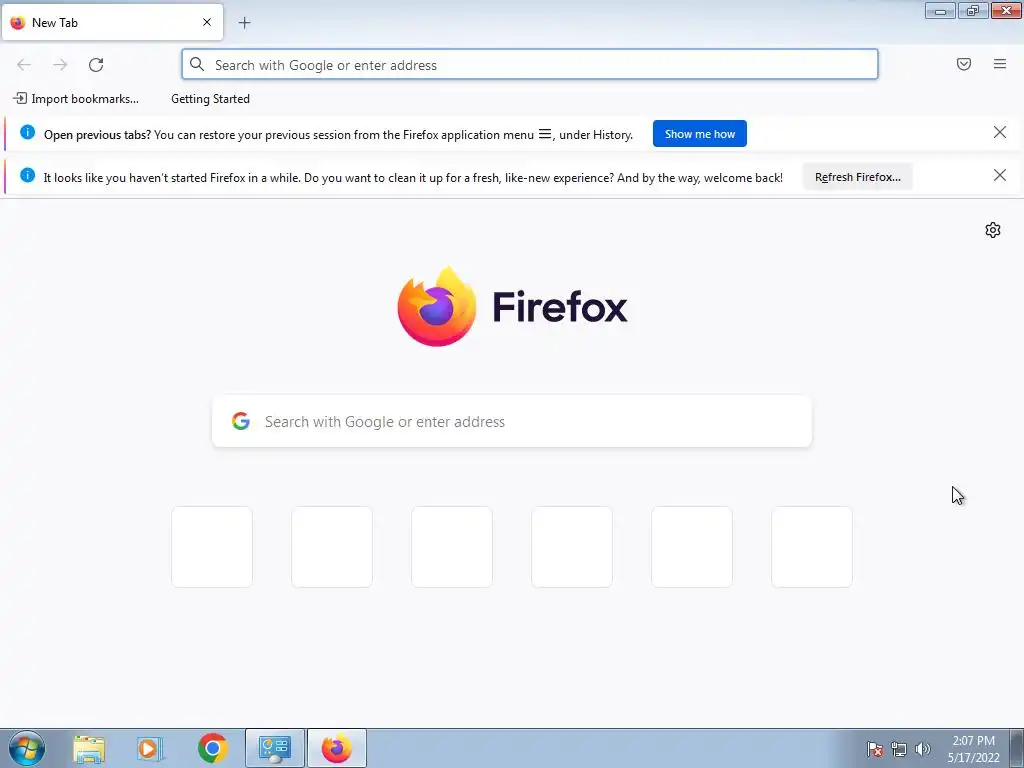Open the Windows Start menu
This screenshot has width=1024, height=768.
click(27, 748)
